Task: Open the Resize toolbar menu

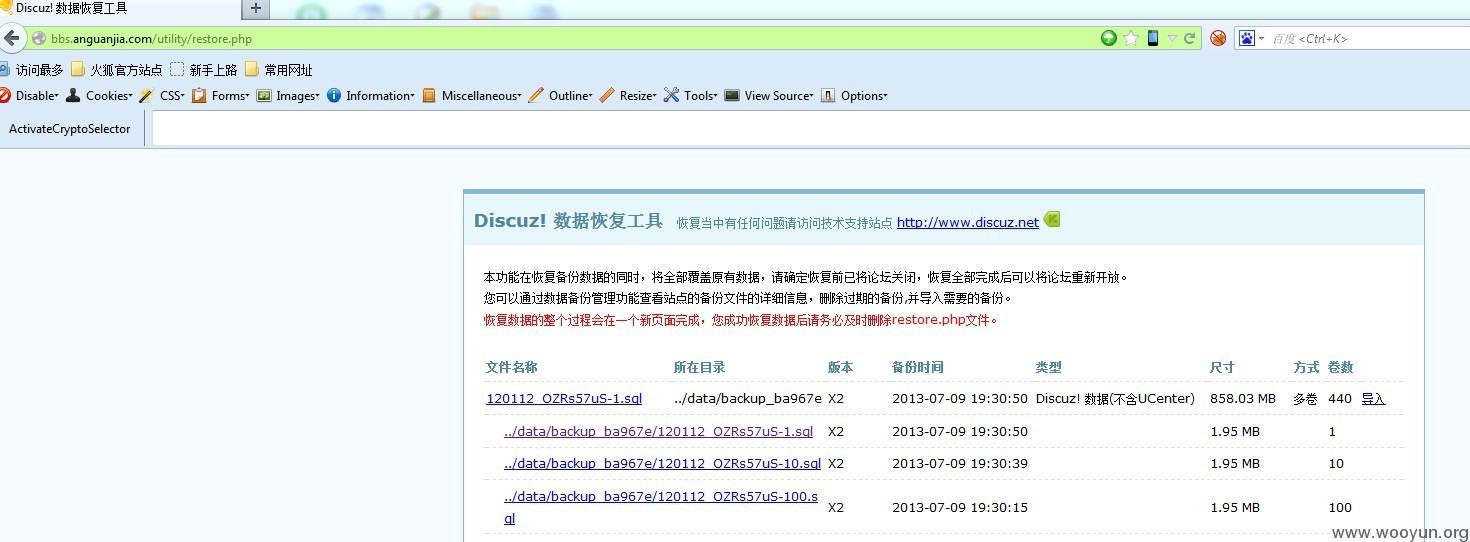Action: [x=628, y=96]
